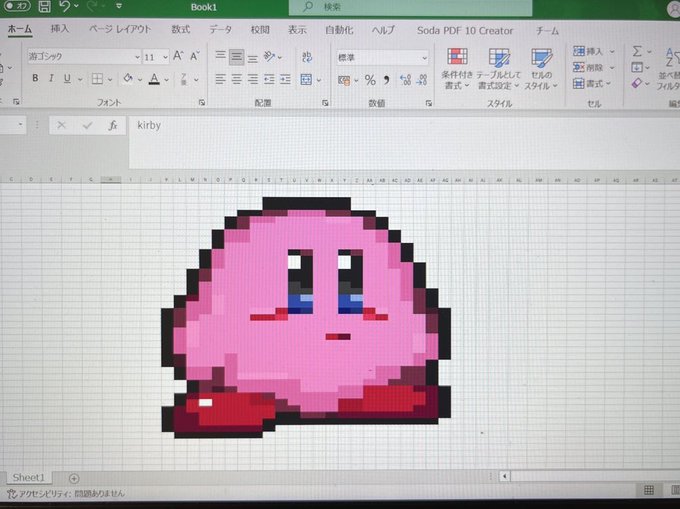Click the bottom align icon

coord(253,57)
